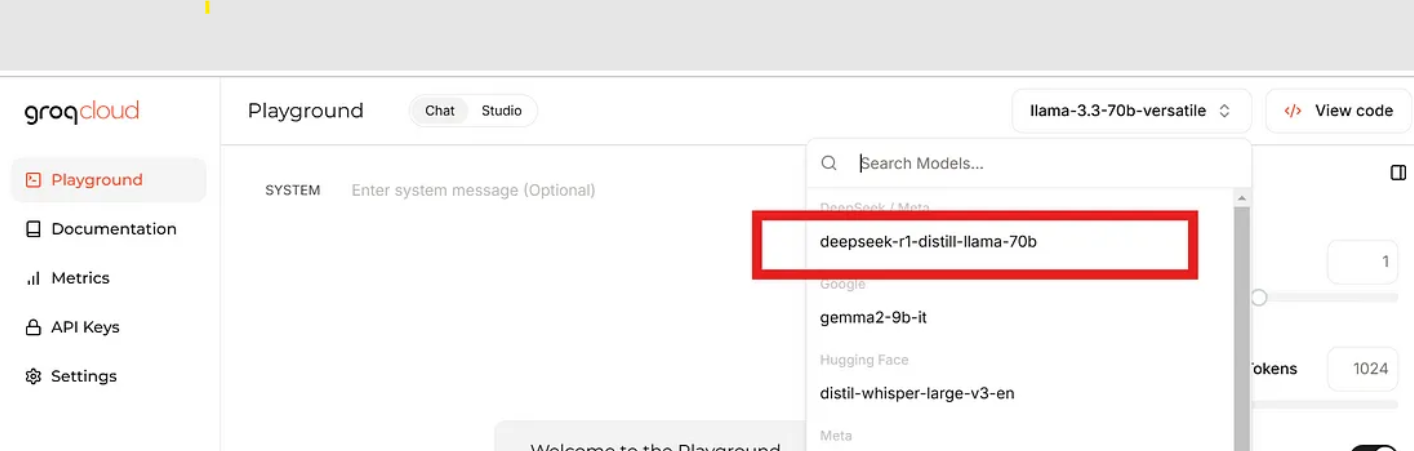Image resolution: width=1414 pixels, height=451 pixels.
Task: Switch to the Chat tab
Action: 440,111
